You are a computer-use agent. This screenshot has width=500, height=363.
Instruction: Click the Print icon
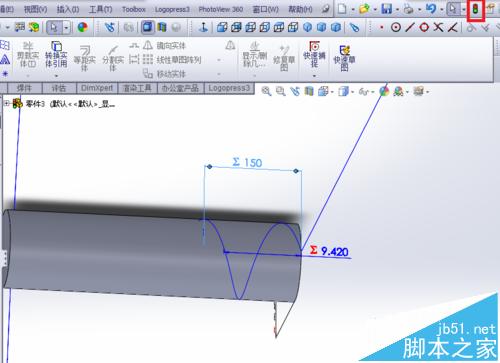pyautogui.click(x=409, y=9)
